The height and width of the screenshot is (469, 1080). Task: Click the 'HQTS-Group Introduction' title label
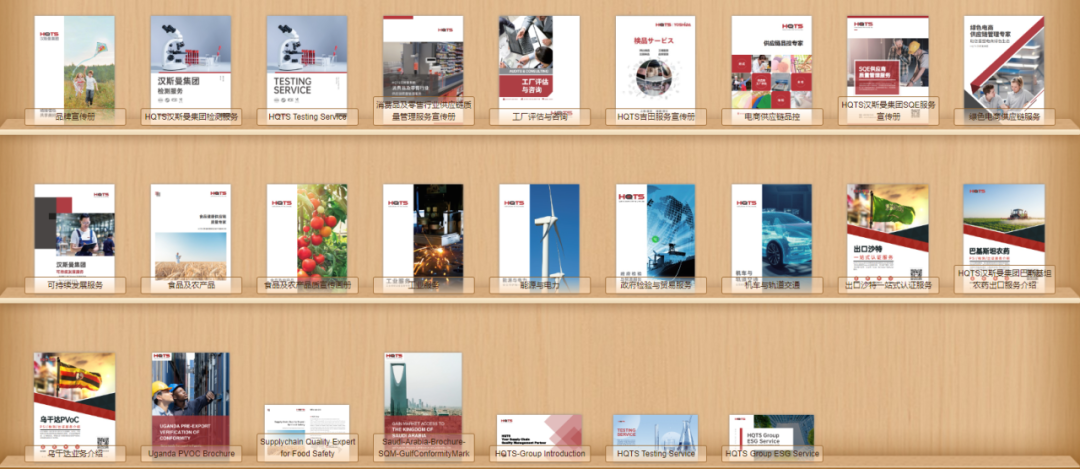[540, 454]
